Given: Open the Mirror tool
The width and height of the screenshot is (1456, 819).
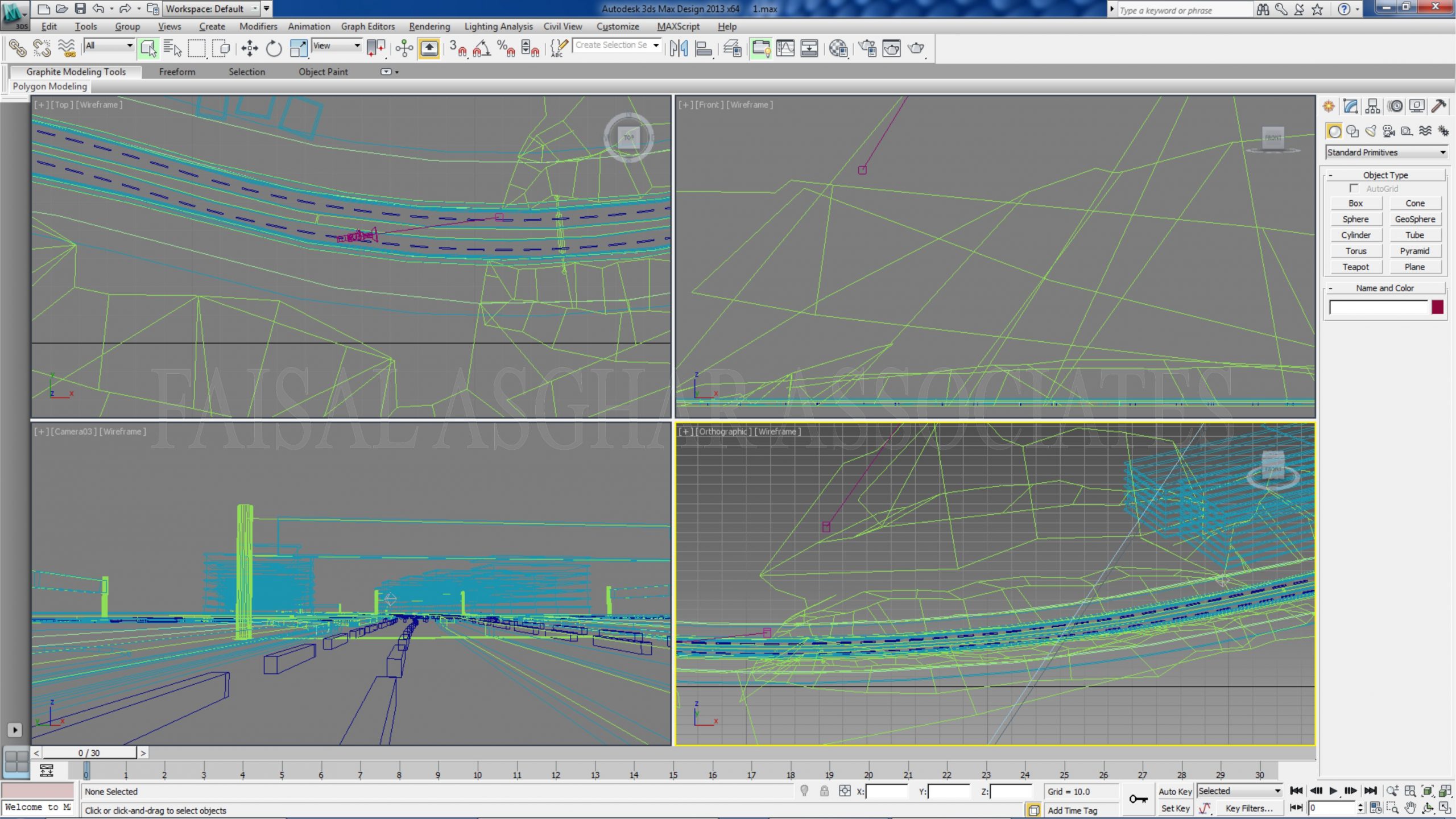Looking at the screenshot, I should pos(679,48).
